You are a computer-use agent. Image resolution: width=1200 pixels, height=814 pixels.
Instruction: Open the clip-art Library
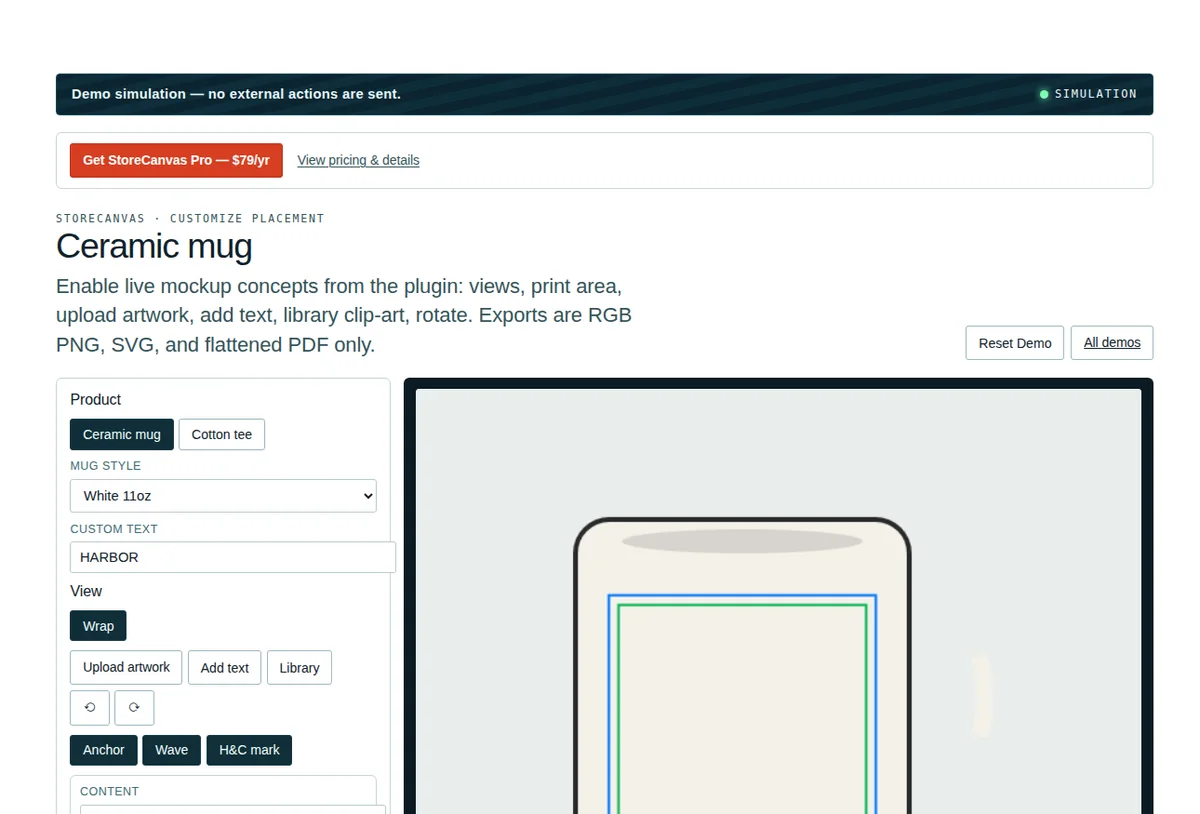(x=299, y=667)
